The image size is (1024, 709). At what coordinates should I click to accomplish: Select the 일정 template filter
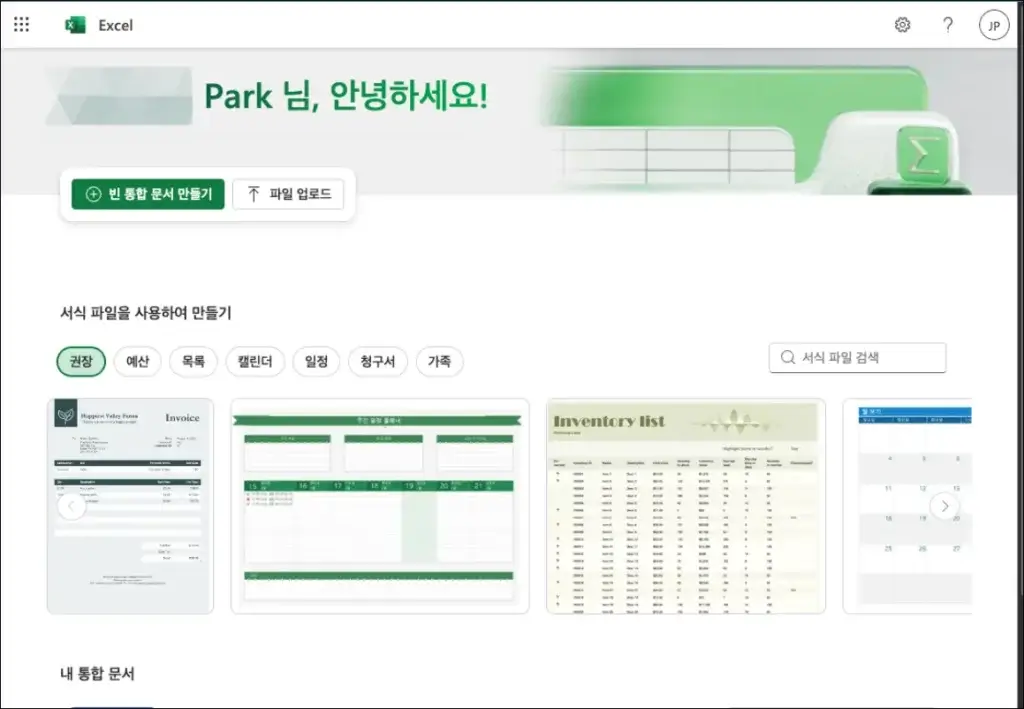pos(317,361)
